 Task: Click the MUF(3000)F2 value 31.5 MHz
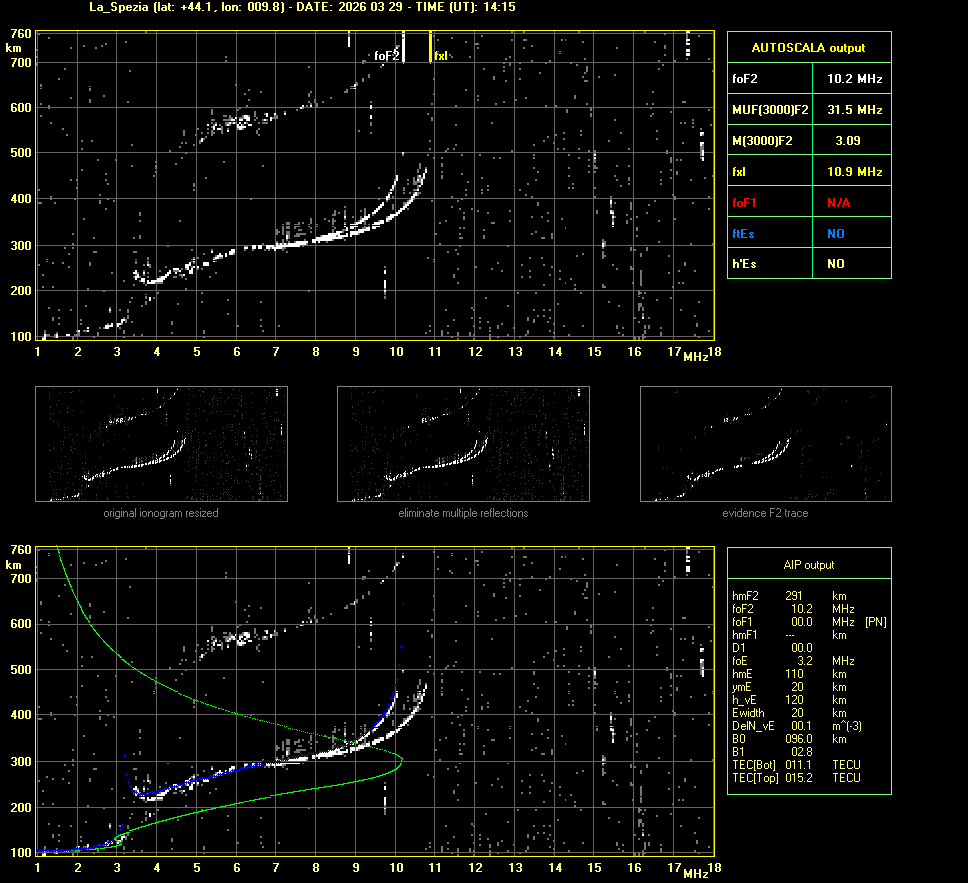pos(854,109)
